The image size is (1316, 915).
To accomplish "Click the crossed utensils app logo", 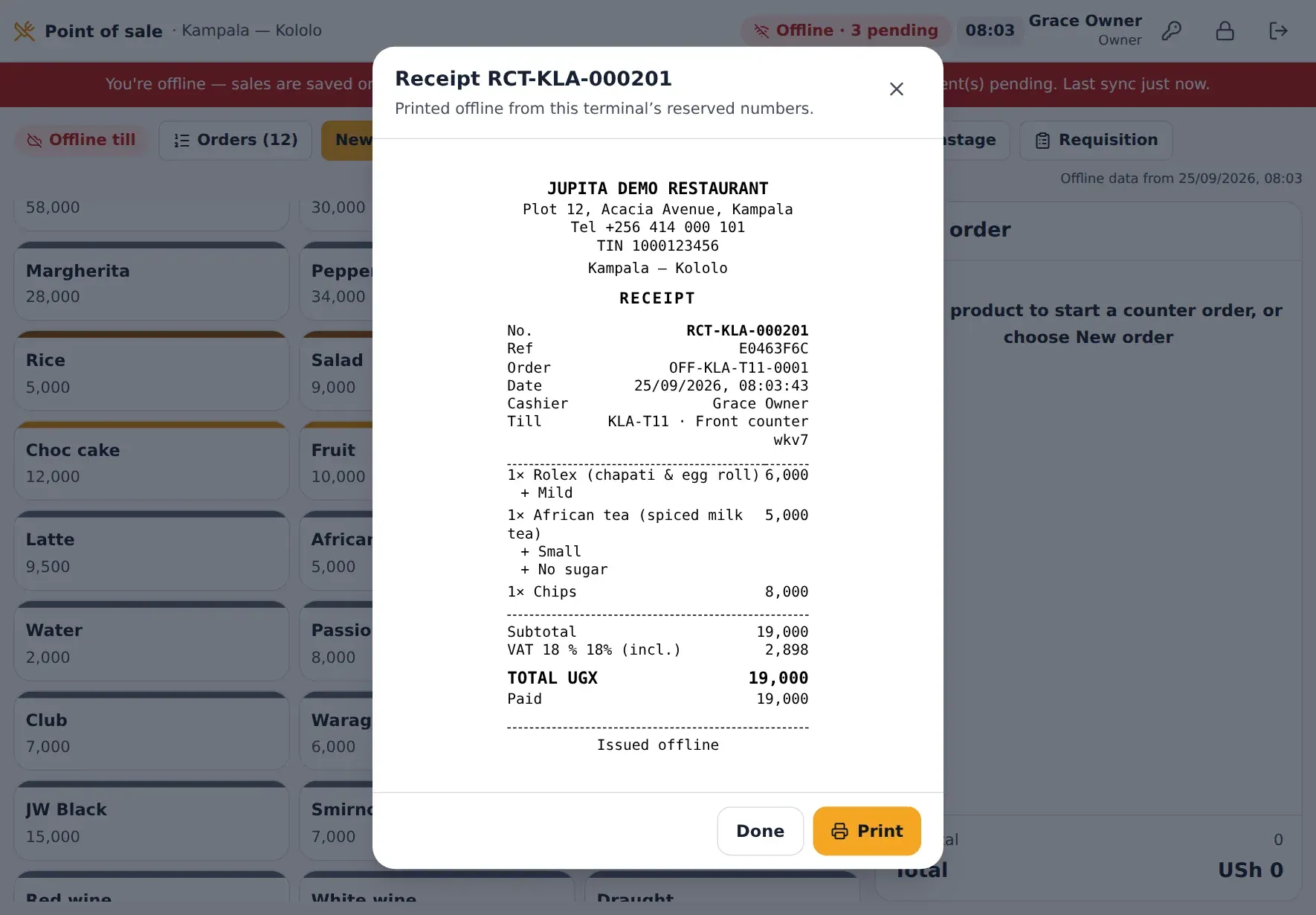I will click(x=25, y=30).
